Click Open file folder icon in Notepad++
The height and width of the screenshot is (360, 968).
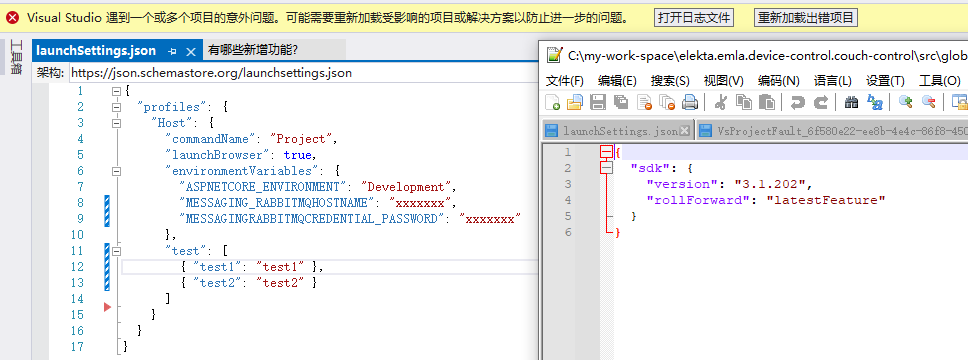[x=575, y=103]
